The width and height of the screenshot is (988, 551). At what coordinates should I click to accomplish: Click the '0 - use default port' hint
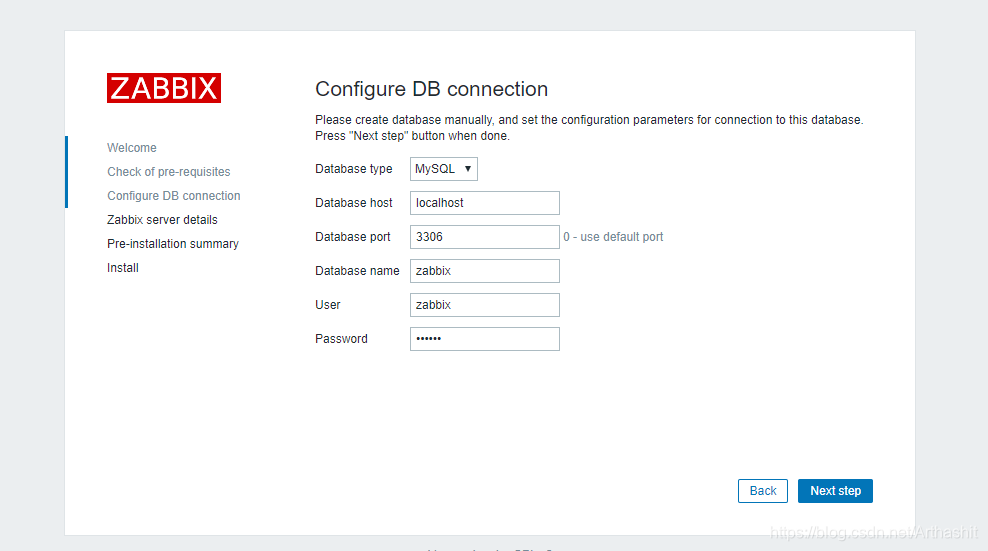(613, 237)
